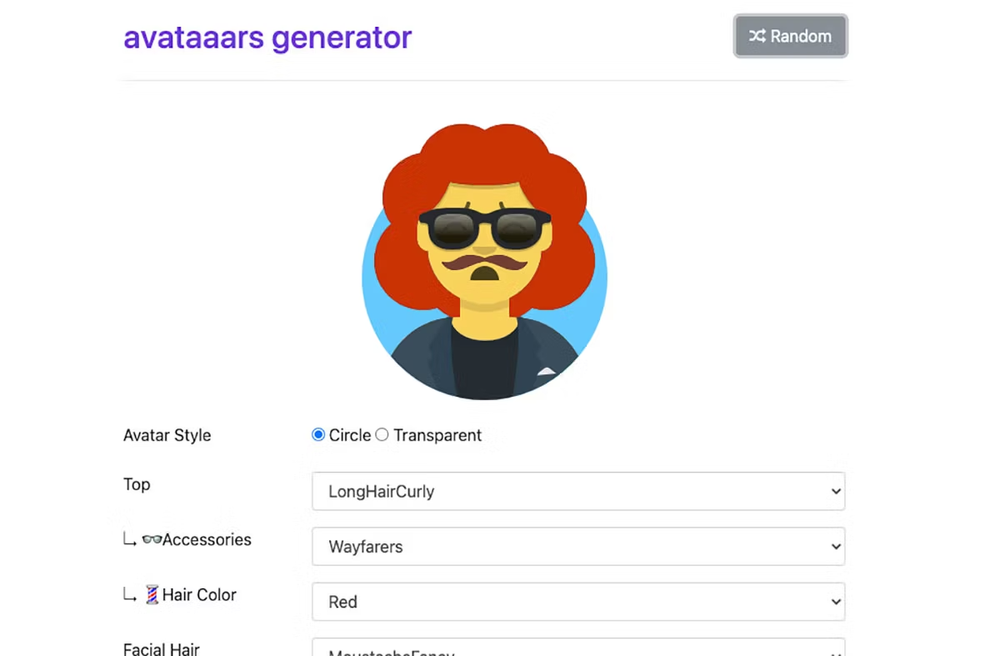Open the Accessories dropdown showing Wayfarers
The height and width of the screenshot is (656, 1000).
578,546
